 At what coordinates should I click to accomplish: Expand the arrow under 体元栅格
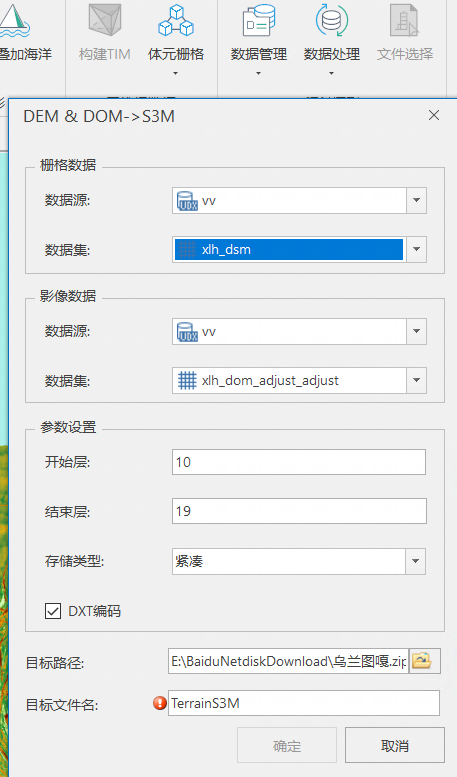click(x=175, y=73)
